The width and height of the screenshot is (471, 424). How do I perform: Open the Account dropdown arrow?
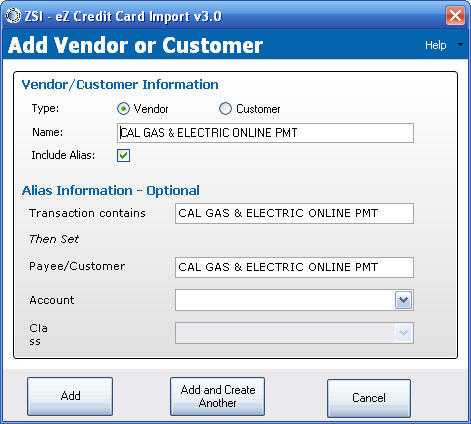(404, 300)
